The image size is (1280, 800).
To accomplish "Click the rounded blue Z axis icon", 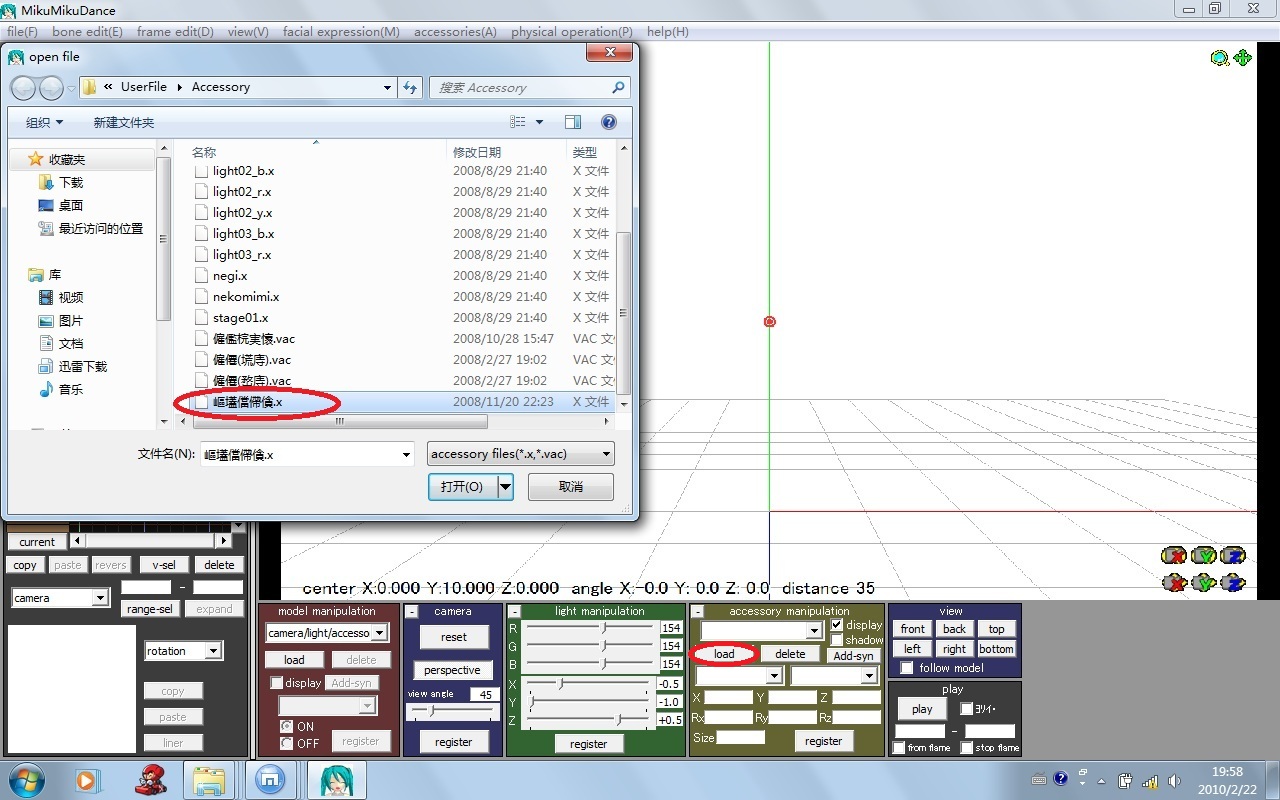I will click(x=1233, y=556).
